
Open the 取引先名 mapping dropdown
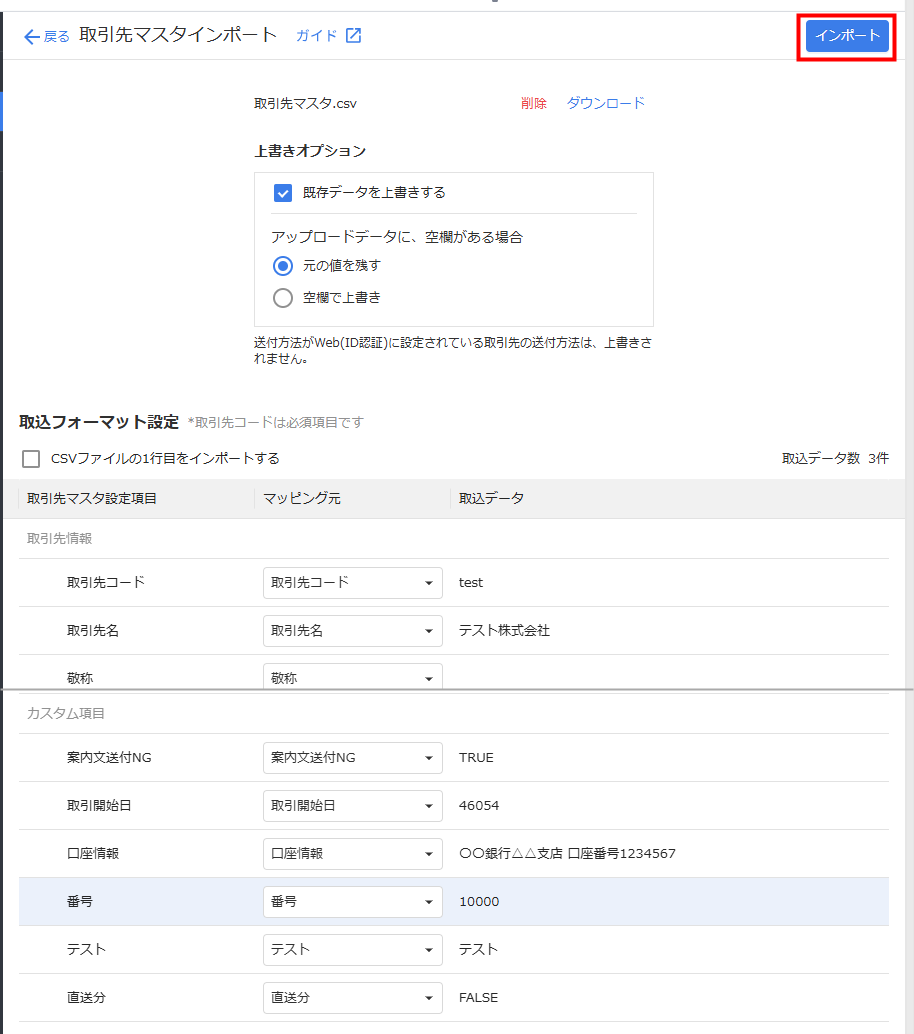[x=352, y=631]
